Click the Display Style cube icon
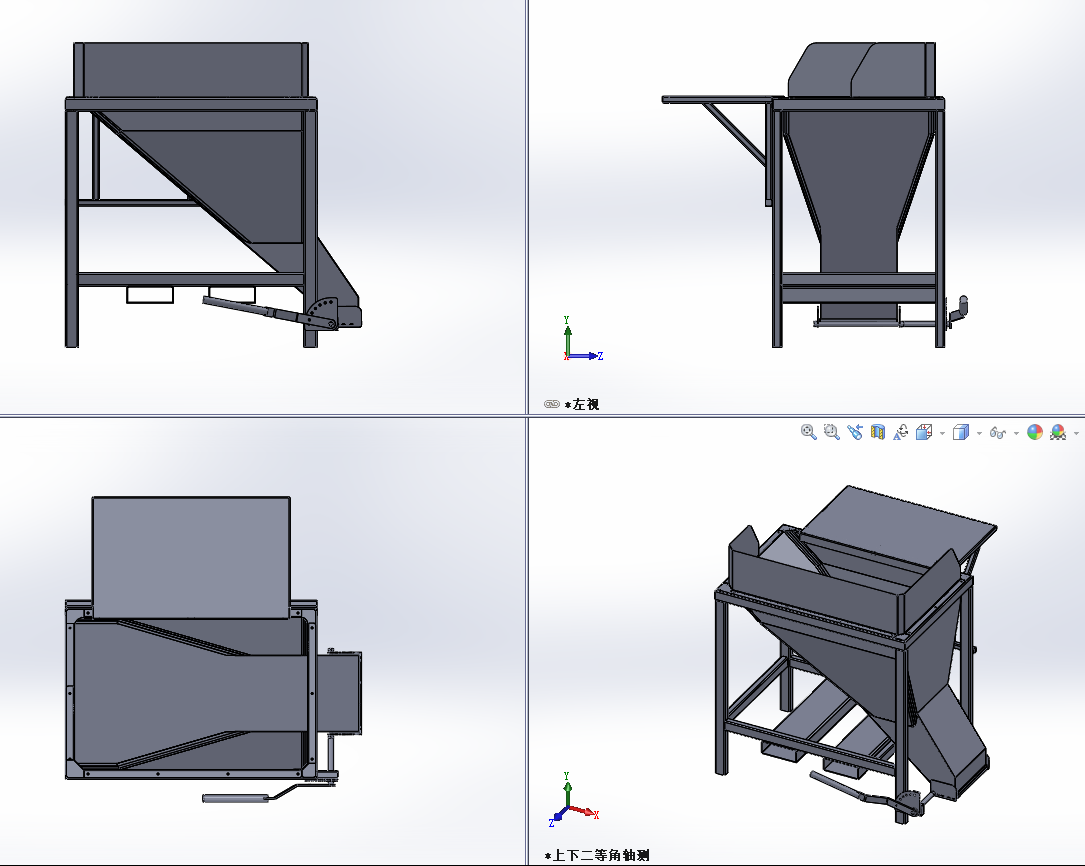This screenshot has width=1085, height=866. click(960, 432)
